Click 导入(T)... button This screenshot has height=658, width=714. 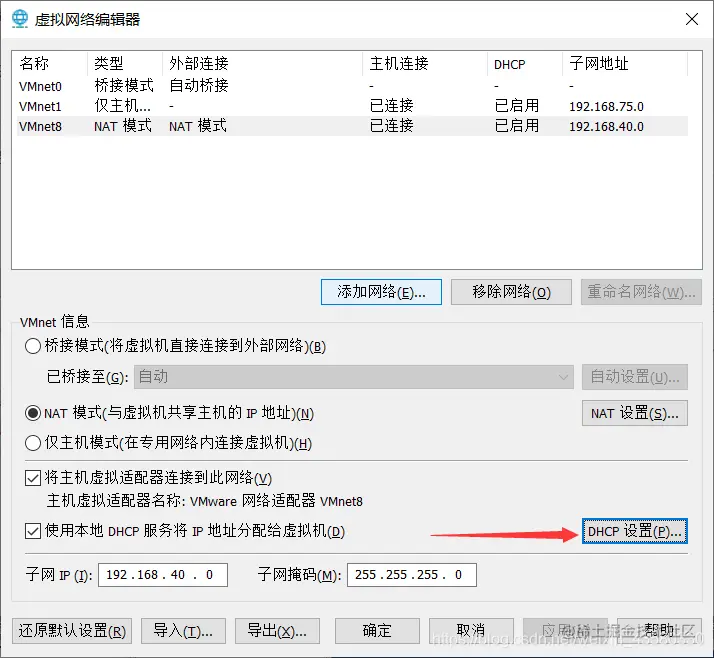point(183,631)
